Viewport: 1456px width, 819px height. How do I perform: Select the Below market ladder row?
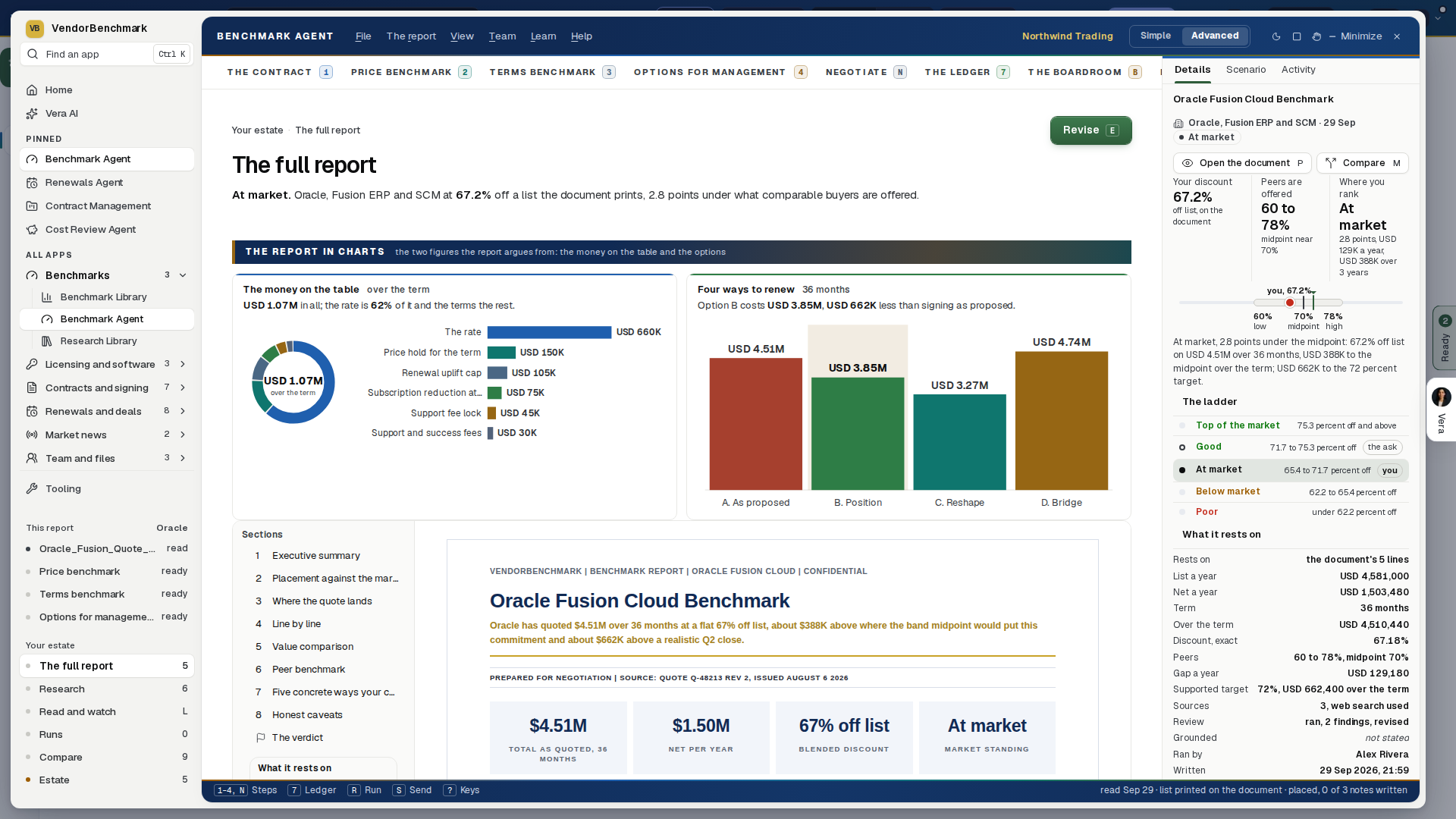tap(1291, 492)
